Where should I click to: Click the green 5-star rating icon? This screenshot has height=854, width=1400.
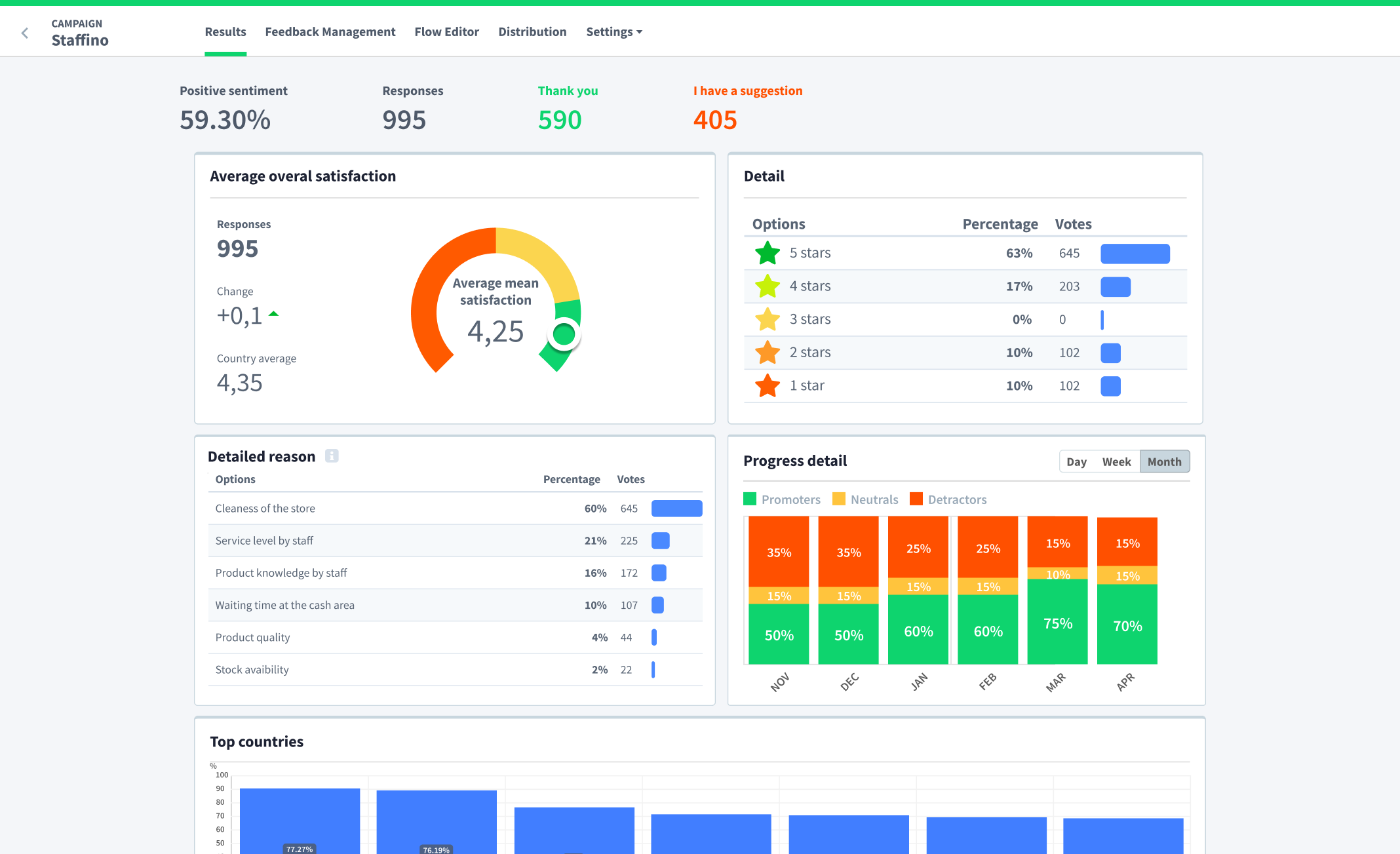click(x=767, y=253)
